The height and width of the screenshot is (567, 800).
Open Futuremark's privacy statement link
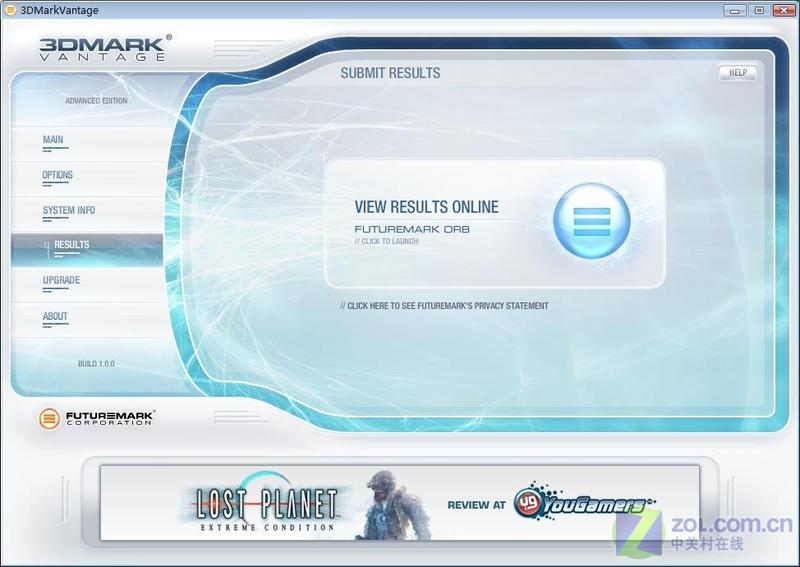(444, 306)
